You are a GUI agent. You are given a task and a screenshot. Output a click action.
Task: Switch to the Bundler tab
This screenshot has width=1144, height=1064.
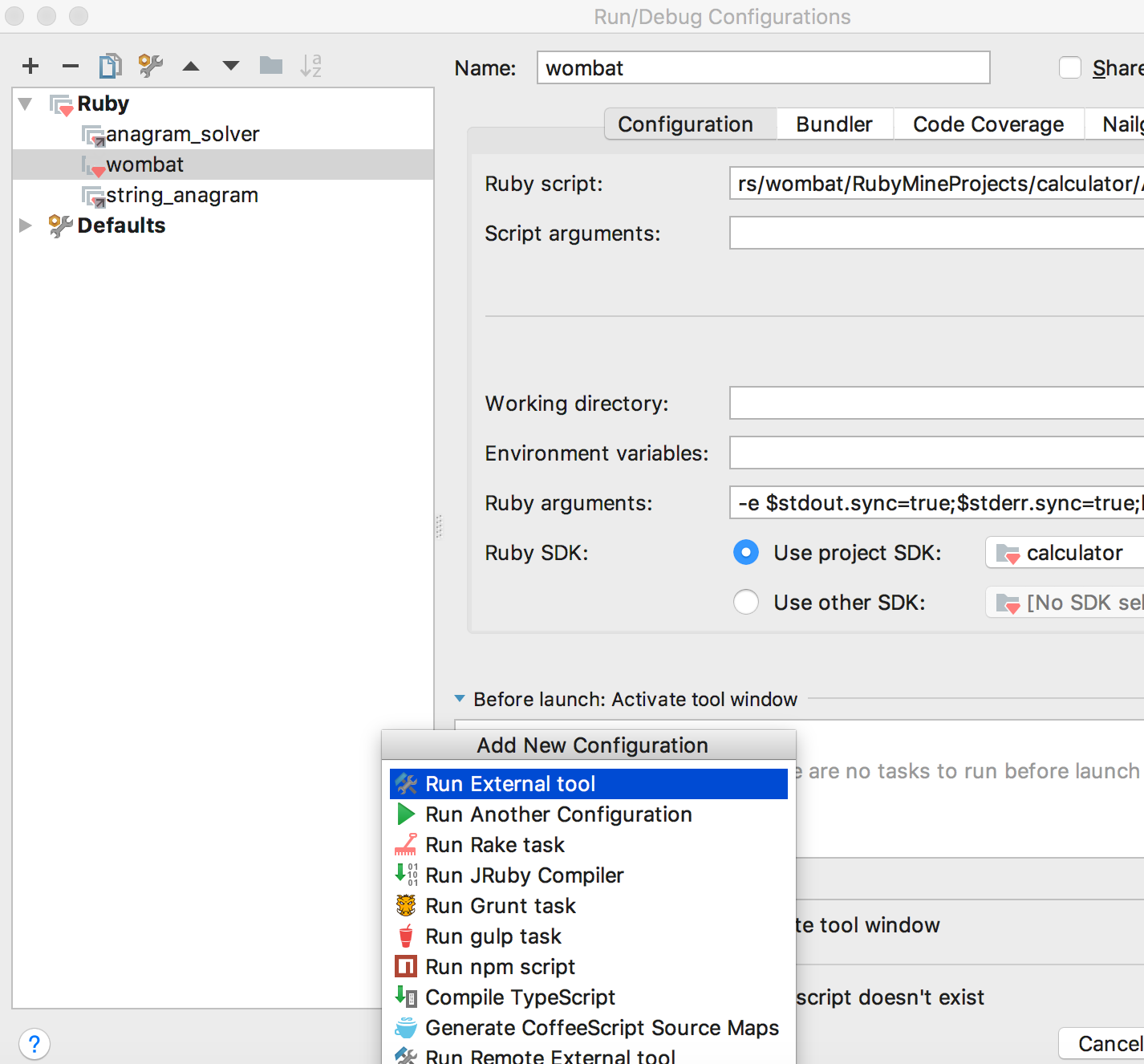(x=834, y=124)
